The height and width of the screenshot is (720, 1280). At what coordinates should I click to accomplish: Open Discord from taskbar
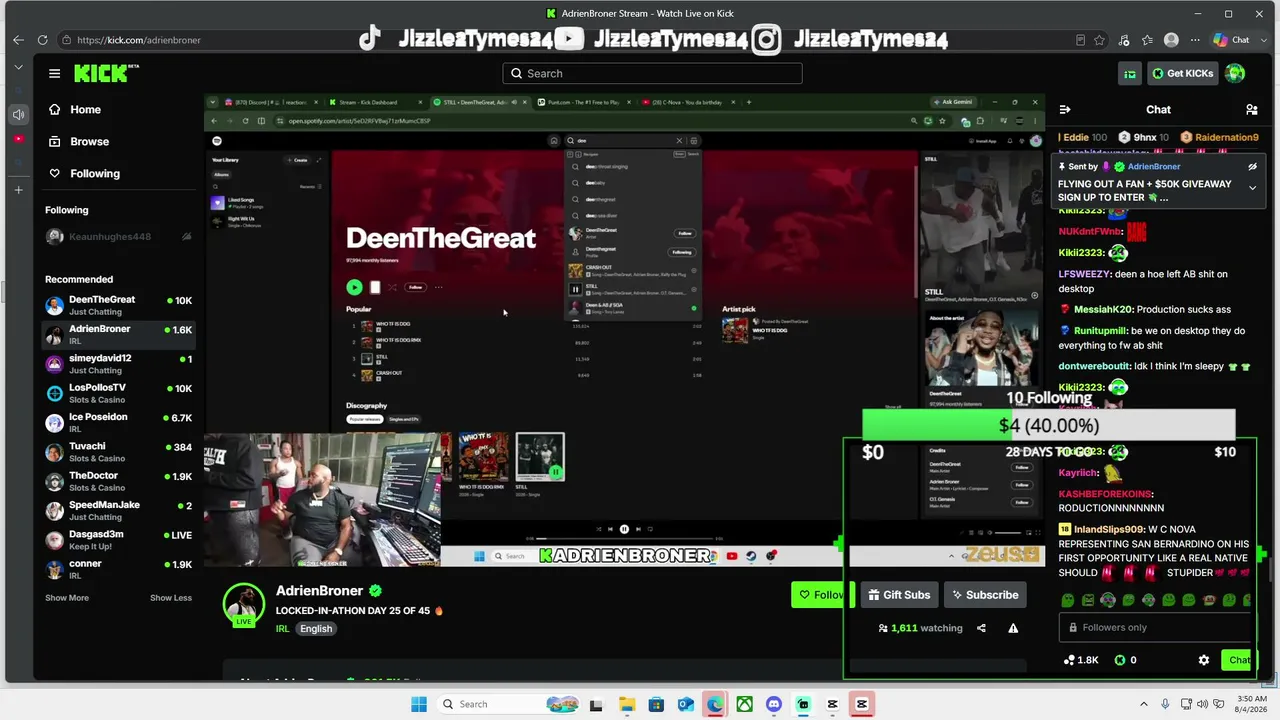tap(773, 704)
